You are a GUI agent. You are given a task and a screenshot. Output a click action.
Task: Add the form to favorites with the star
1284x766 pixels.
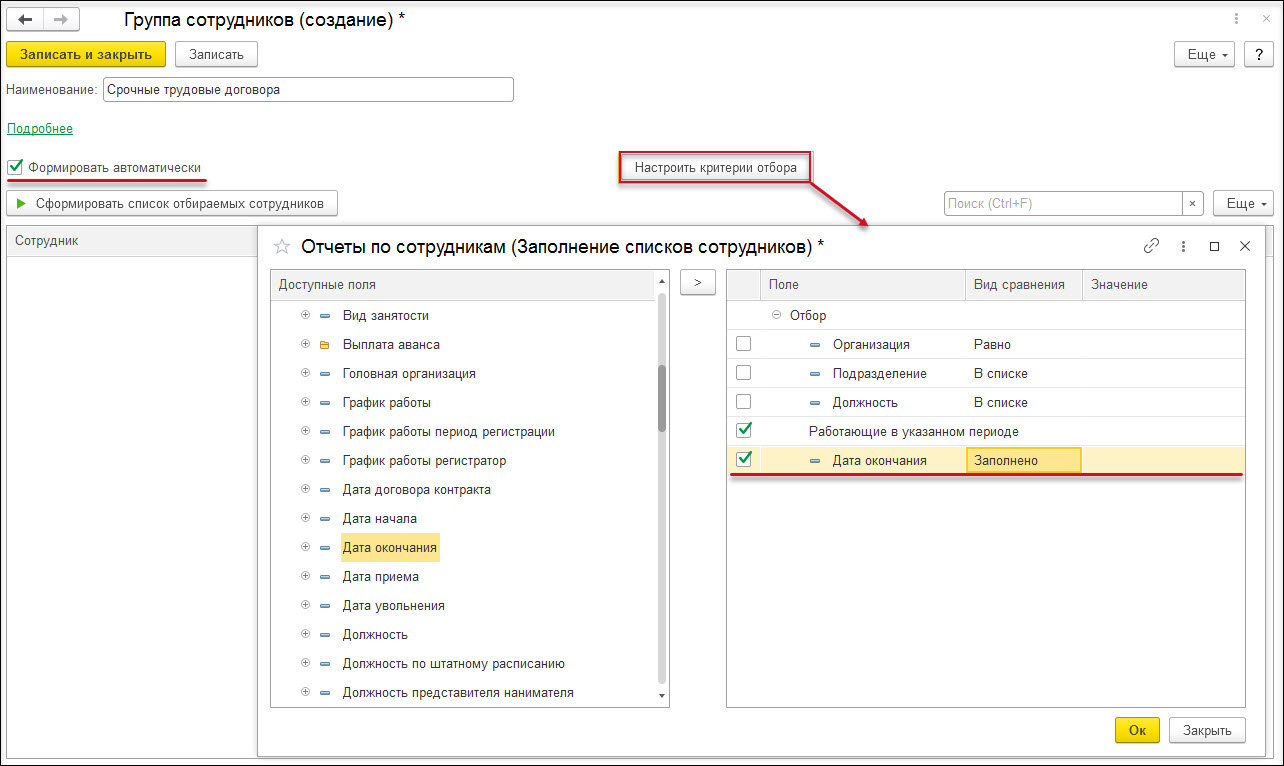click(x=282, y=246)
